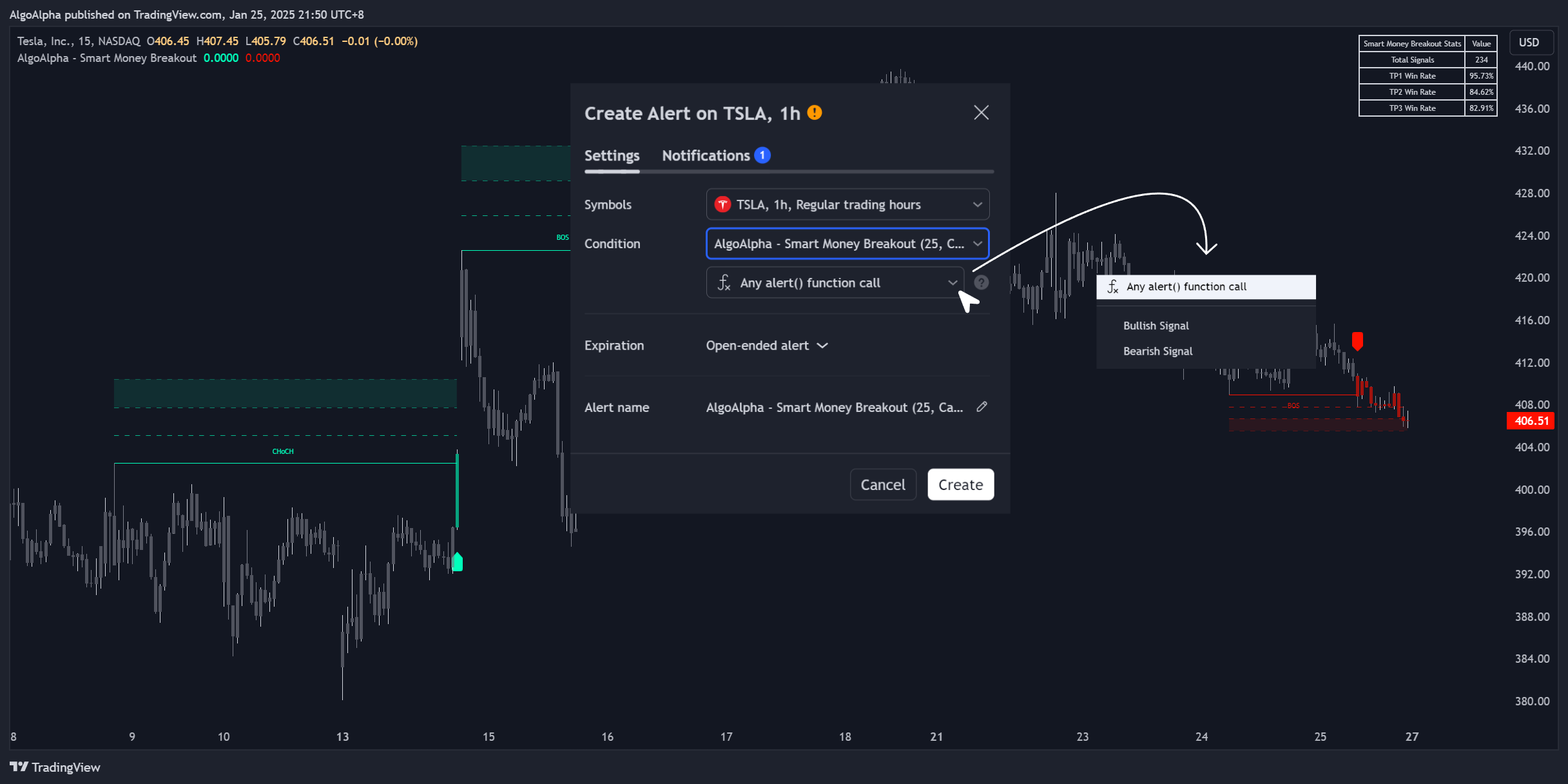Image resolution: width=1568 pixels, height=784 pixels.
Task: Choose Bearish Signal in the dropdown list
Action: tap(1157, 351)
